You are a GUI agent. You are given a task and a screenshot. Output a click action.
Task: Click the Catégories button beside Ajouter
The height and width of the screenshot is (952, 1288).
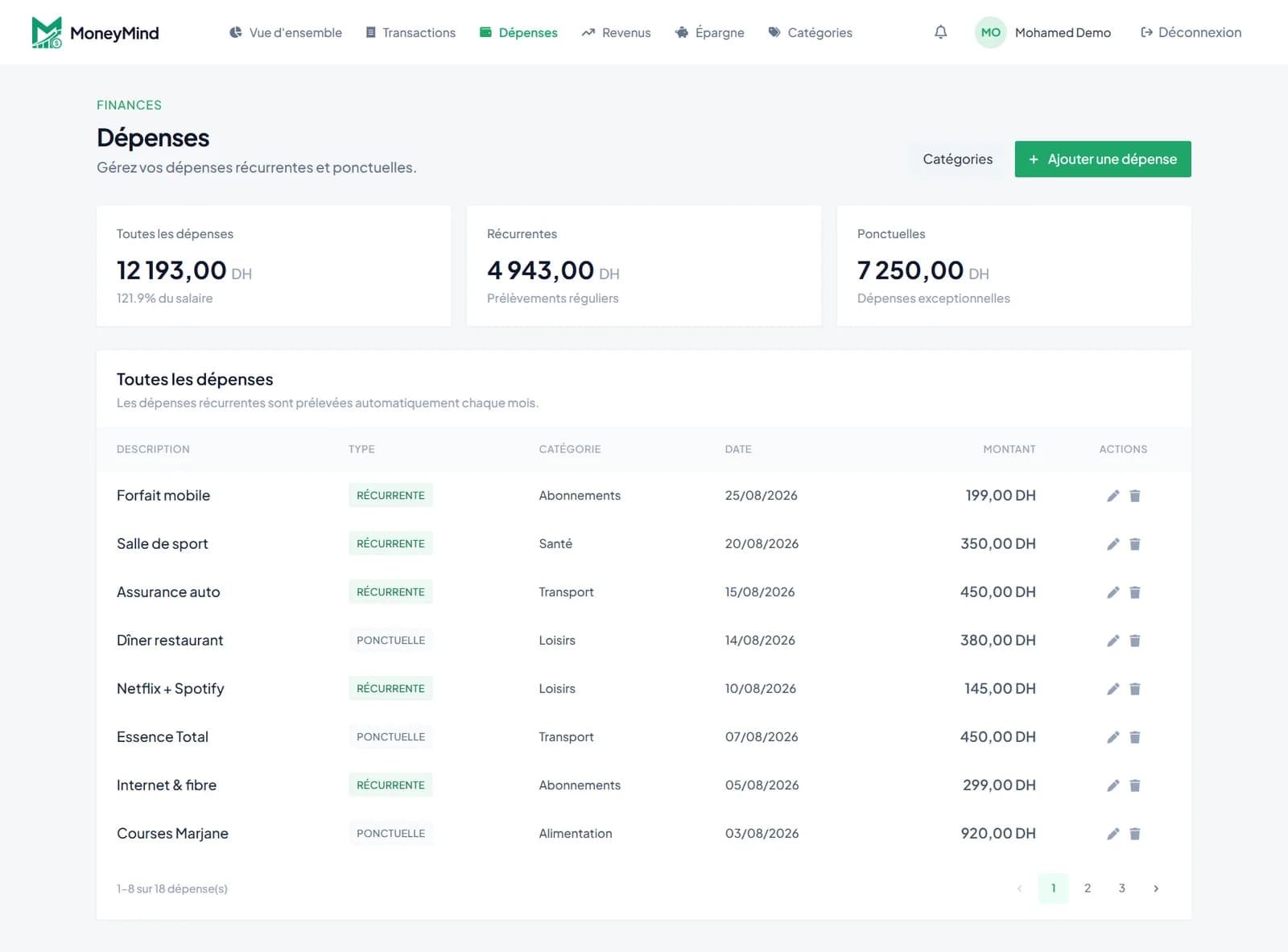point(958,159)
